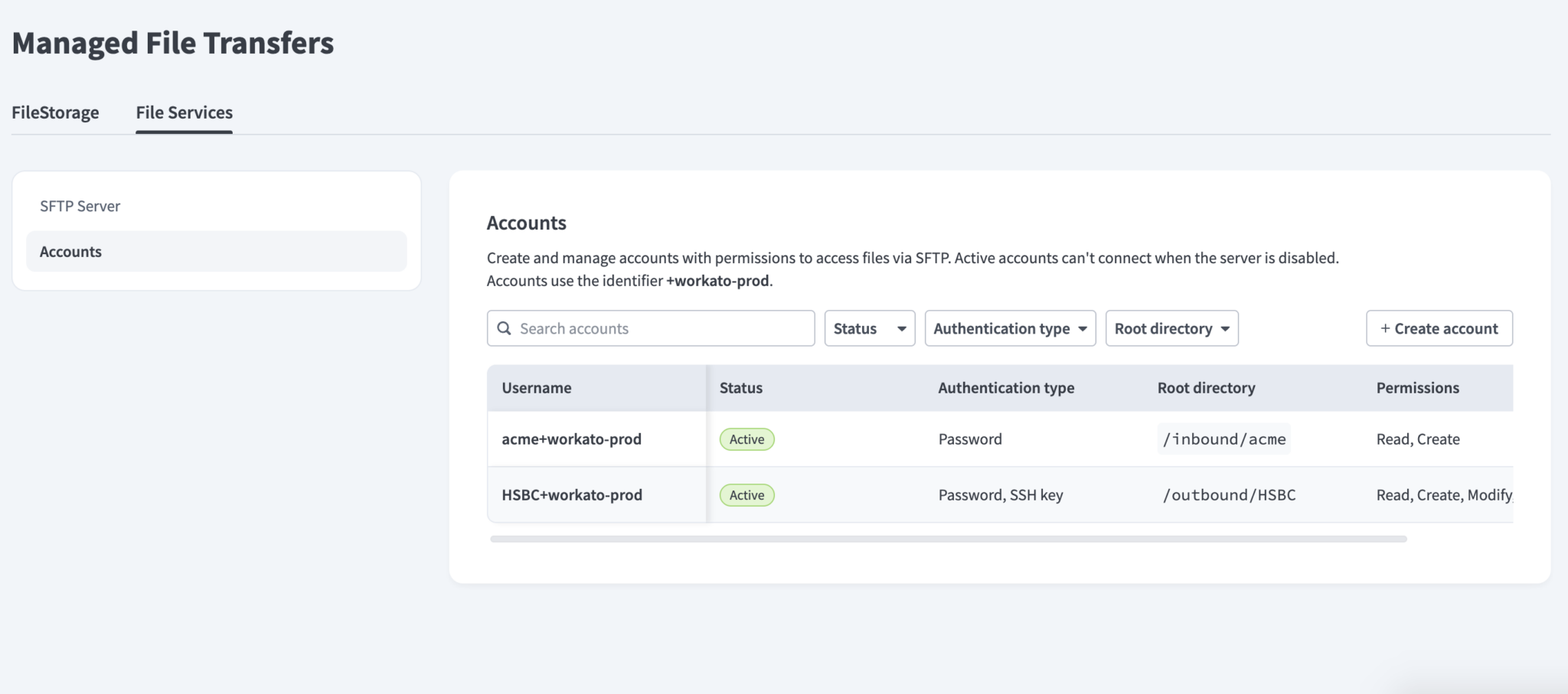Open the Root directory filter dropdown

pyautogui.click(x=1171, y=328)
